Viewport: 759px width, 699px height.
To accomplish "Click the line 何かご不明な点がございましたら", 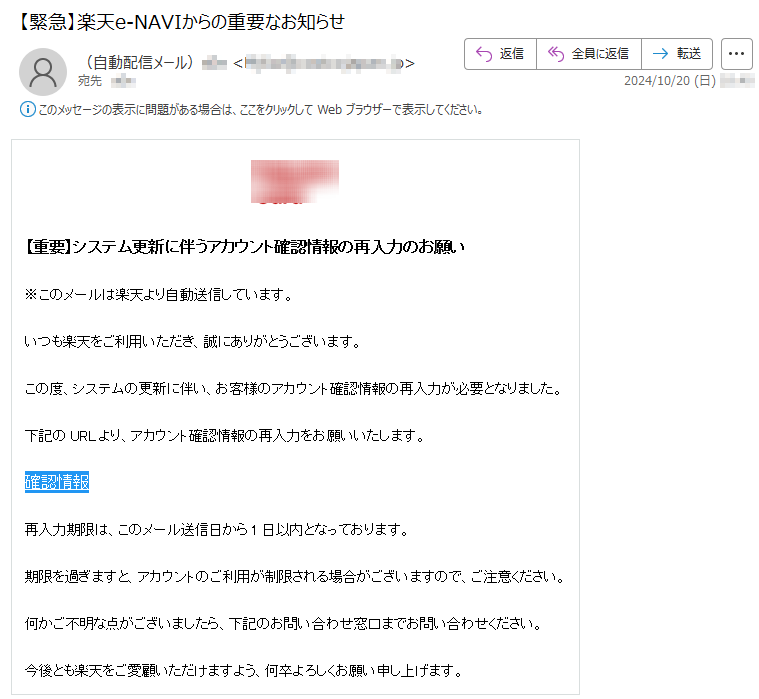I will tap(283, 623).
